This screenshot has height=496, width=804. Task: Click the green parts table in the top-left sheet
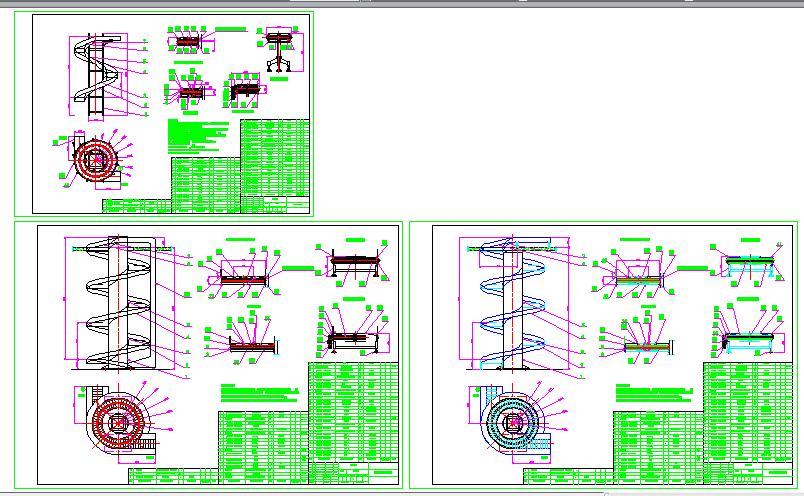click(x=206, y=167)
